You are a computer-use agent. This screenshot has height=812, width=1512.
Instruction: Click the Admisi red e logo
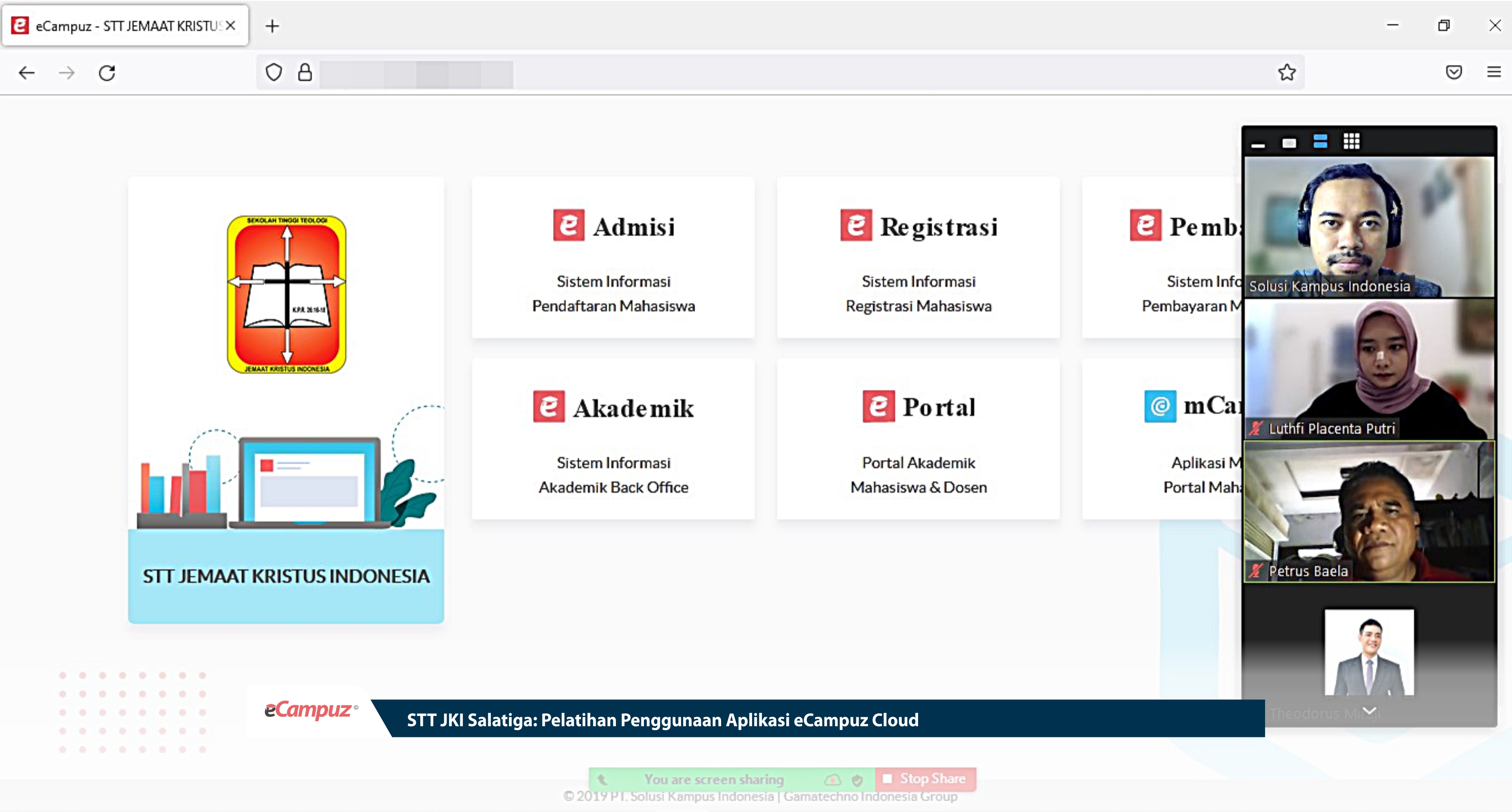pyautogui.click(x=568, y=225)
